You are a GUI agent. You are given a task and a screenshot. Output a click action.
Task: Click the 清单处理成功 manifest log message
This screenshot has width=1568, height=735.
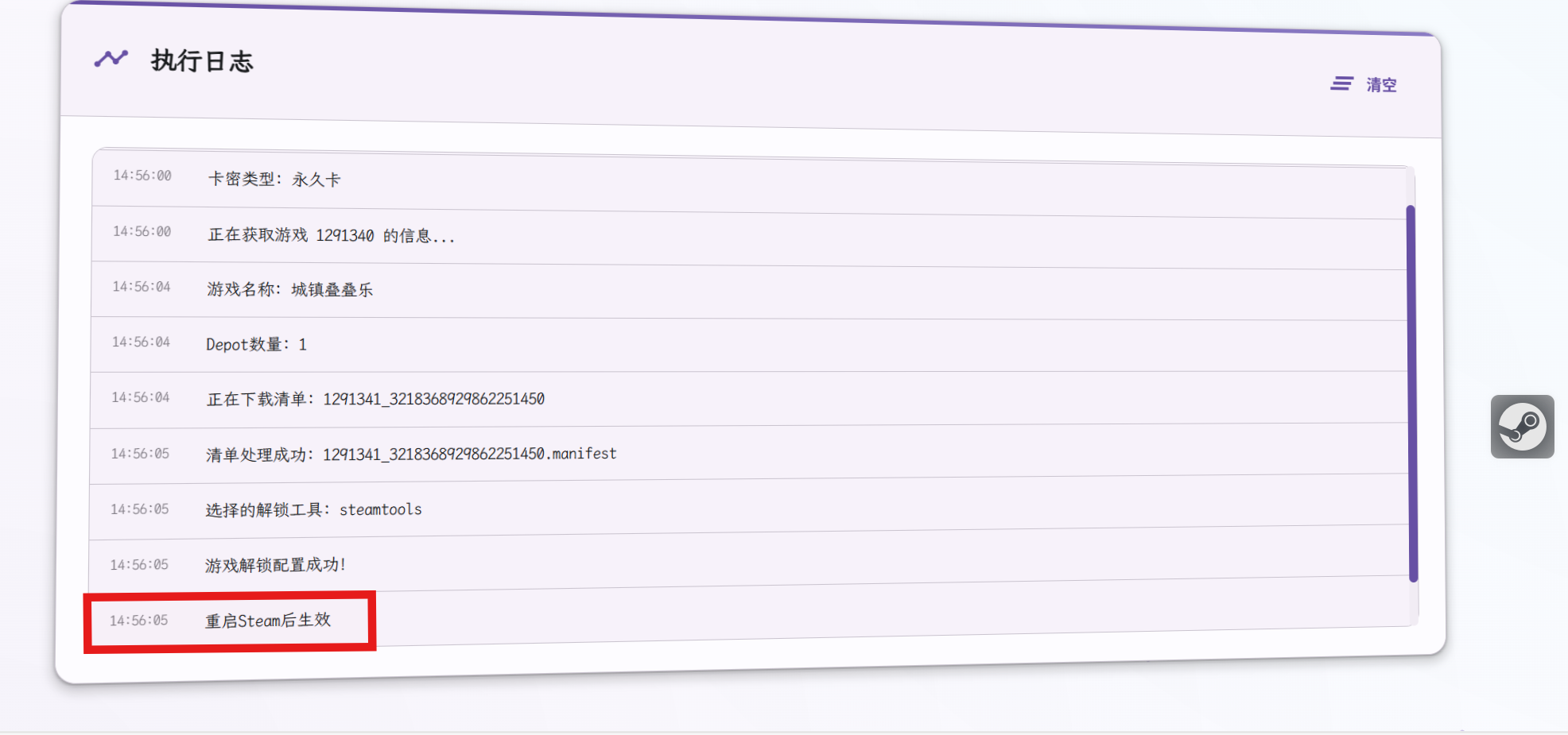pyautogui.click(x=410, y=455)
